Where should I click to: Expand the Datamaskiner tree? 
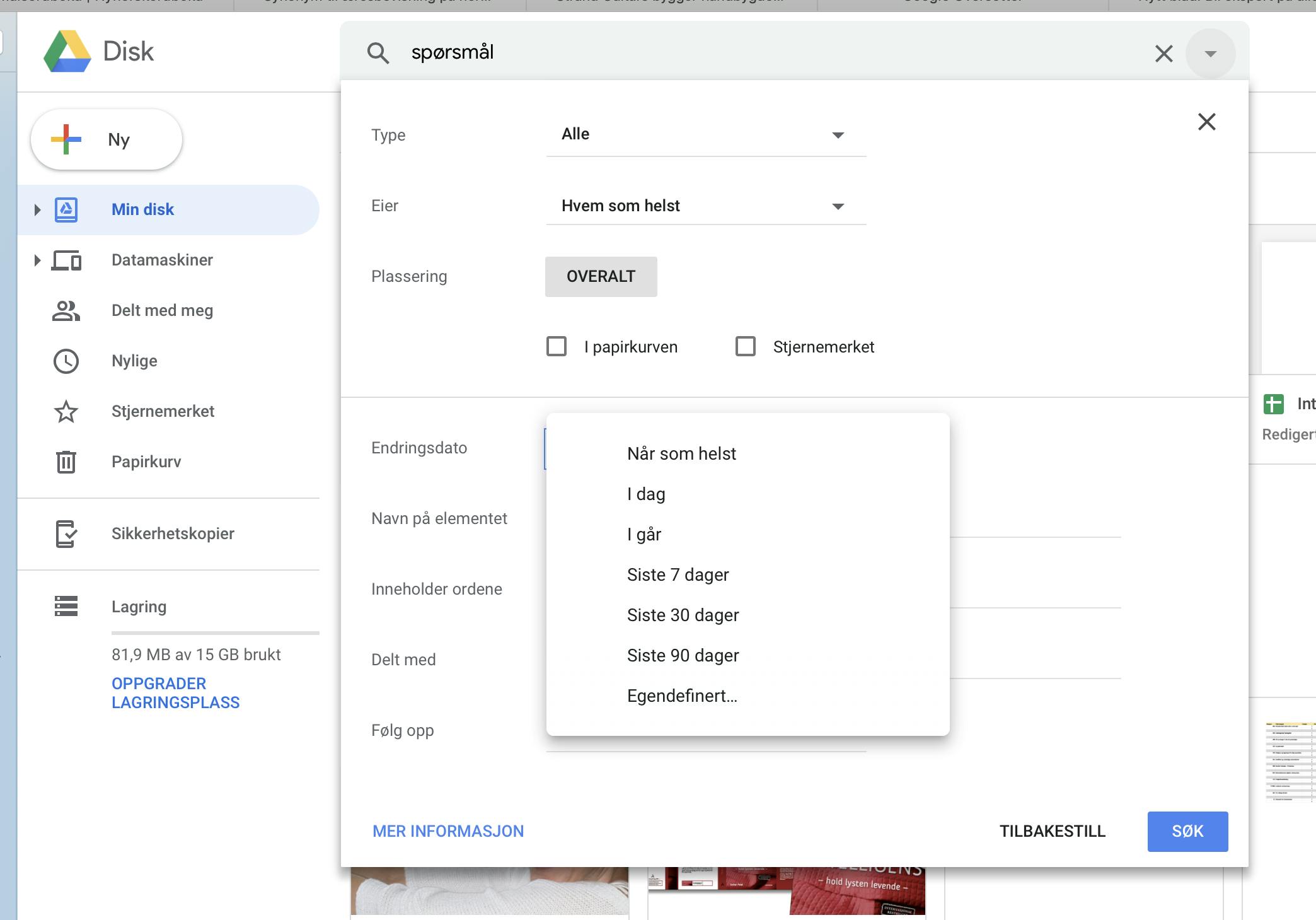click(37, 260)
